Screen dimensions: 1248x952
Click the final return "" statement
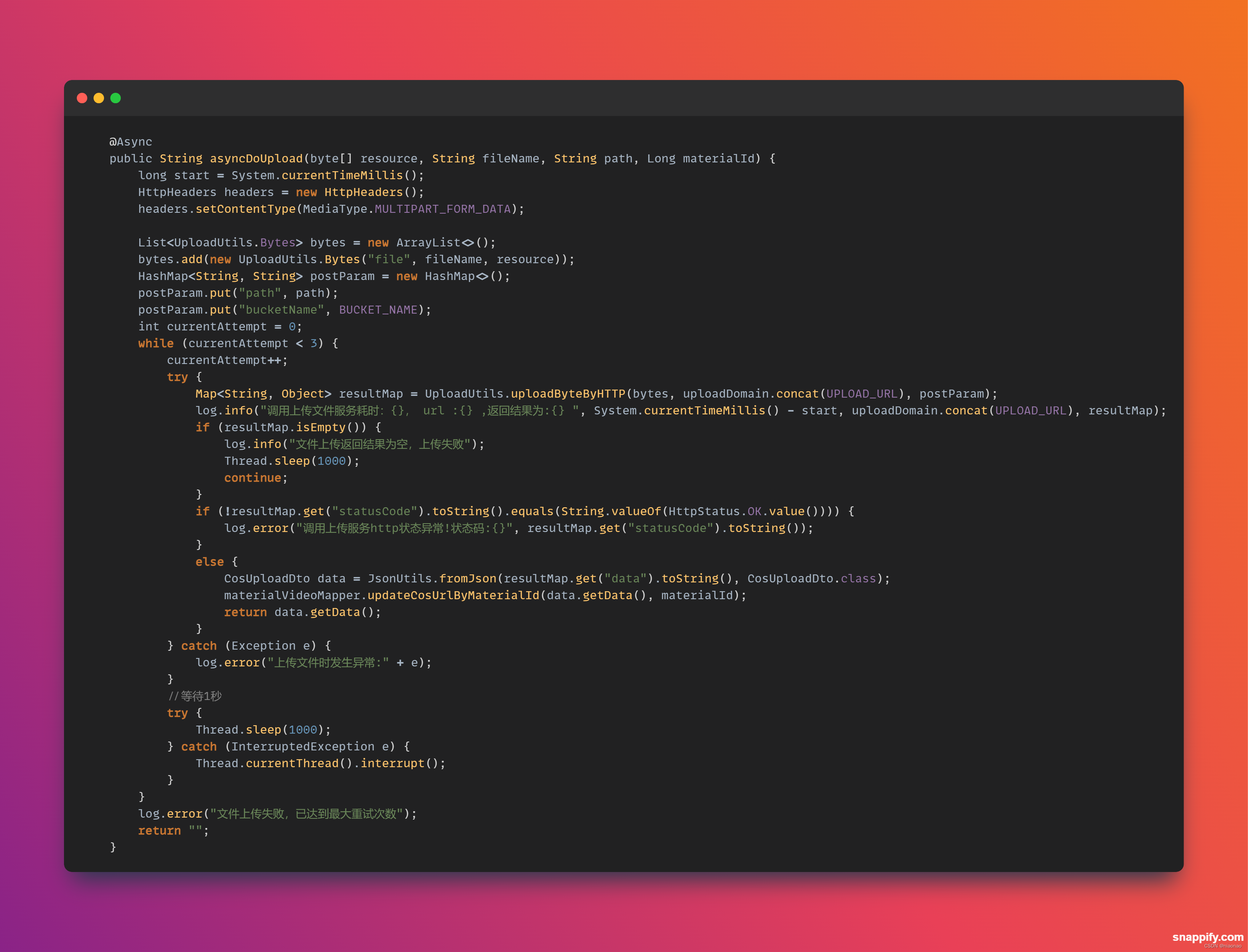coord(173,831)
